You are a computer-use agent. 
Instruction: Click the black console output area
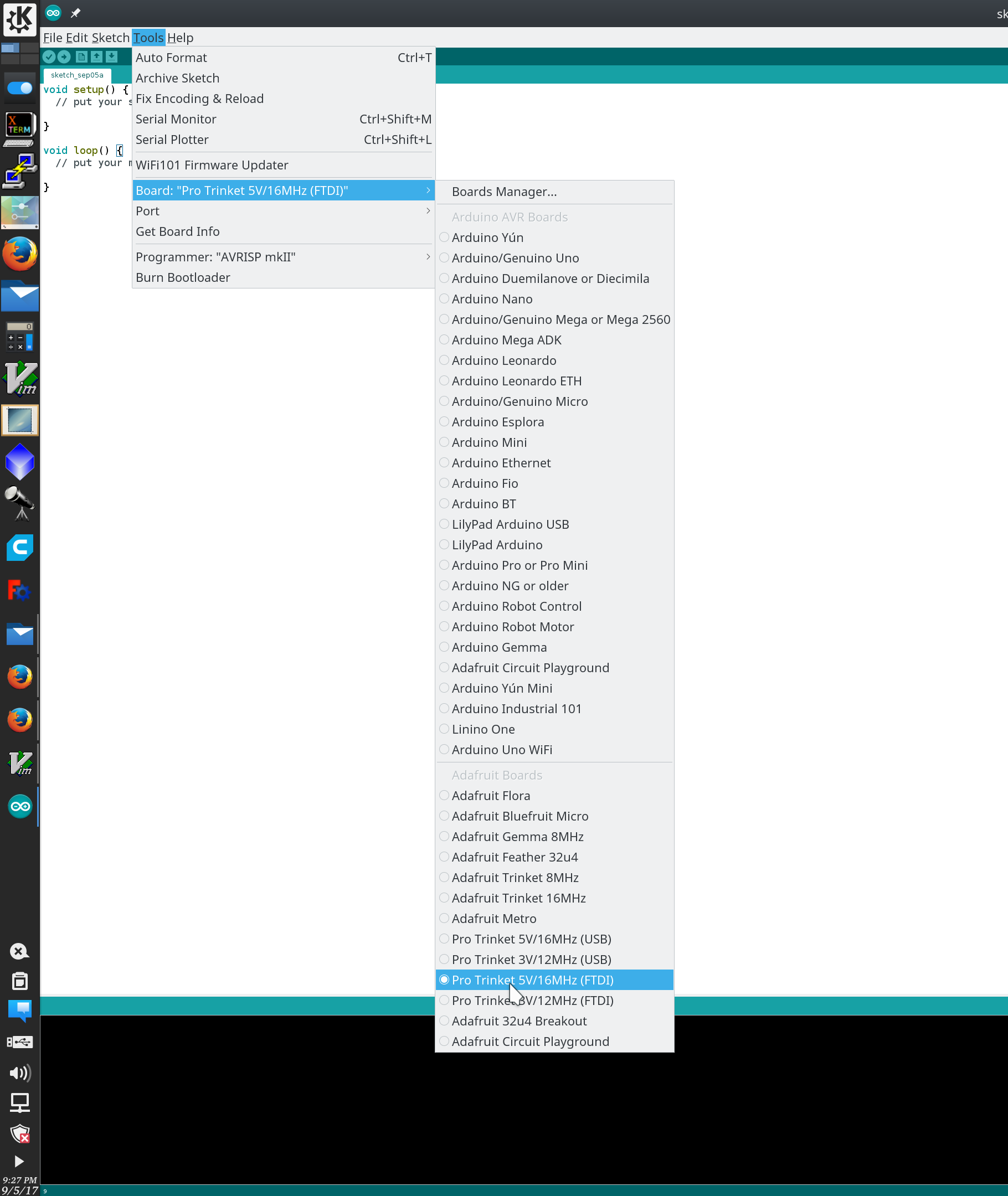(x=524, y=1100)
